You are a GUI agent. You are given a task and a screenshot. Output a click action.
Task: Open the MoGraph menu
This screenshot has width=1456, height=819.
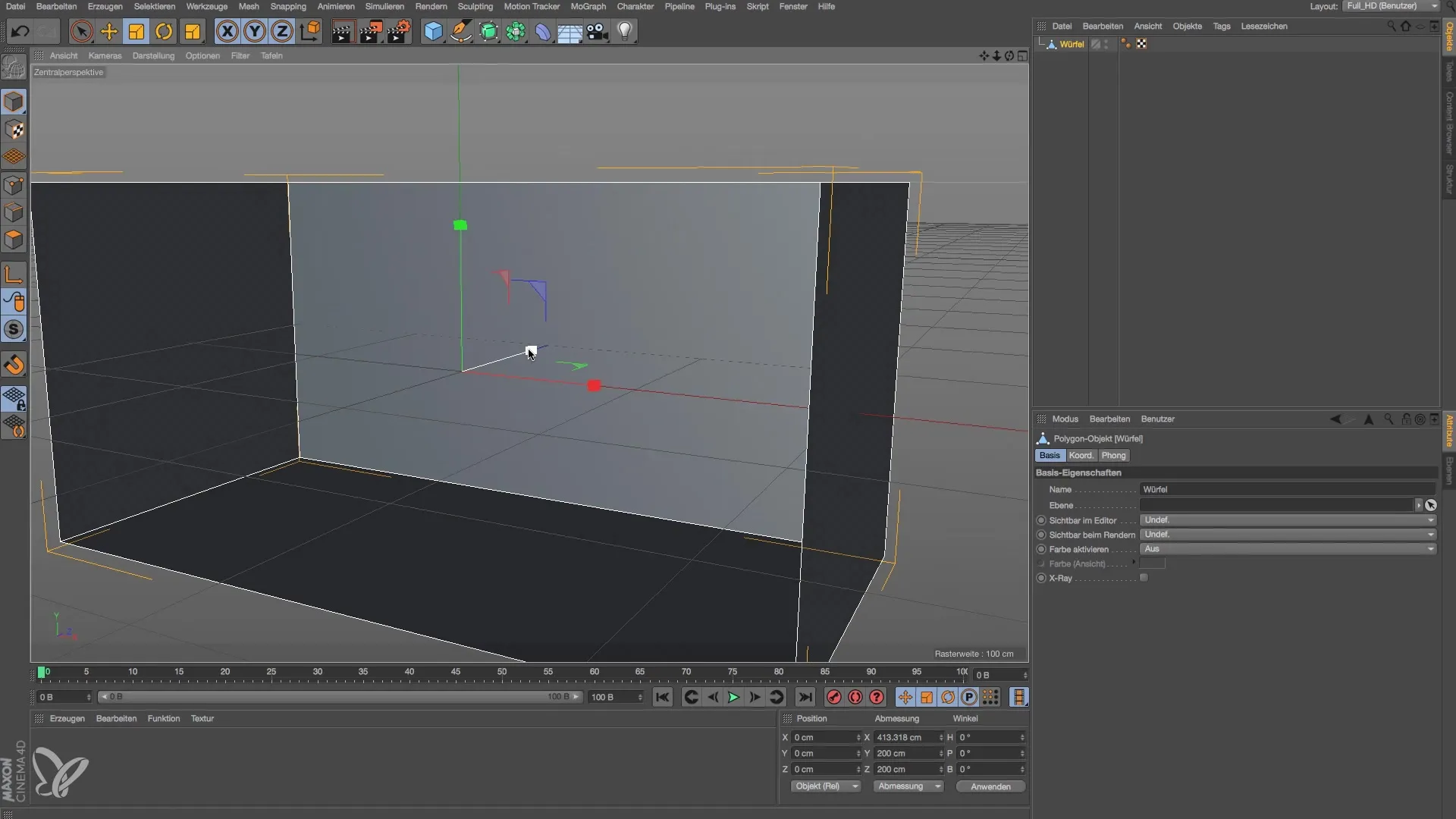[588, 6]
